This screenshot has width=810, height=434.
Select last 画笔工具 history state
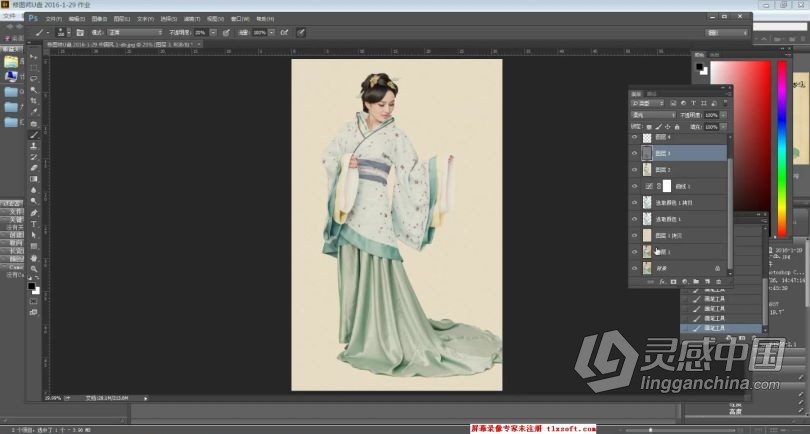(721, 328)
